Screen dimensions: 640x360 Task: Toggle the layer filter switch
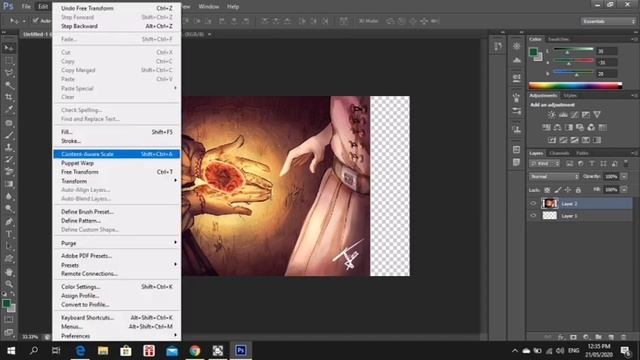coord(626,164)
